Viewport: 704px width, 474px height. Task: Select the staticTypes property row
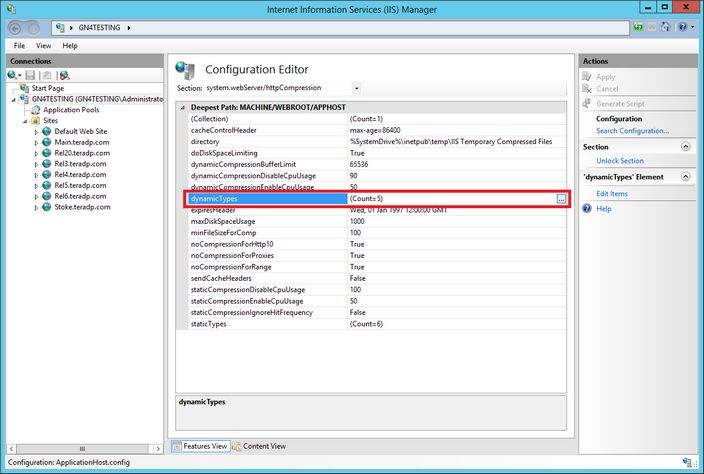click(377, 324)
